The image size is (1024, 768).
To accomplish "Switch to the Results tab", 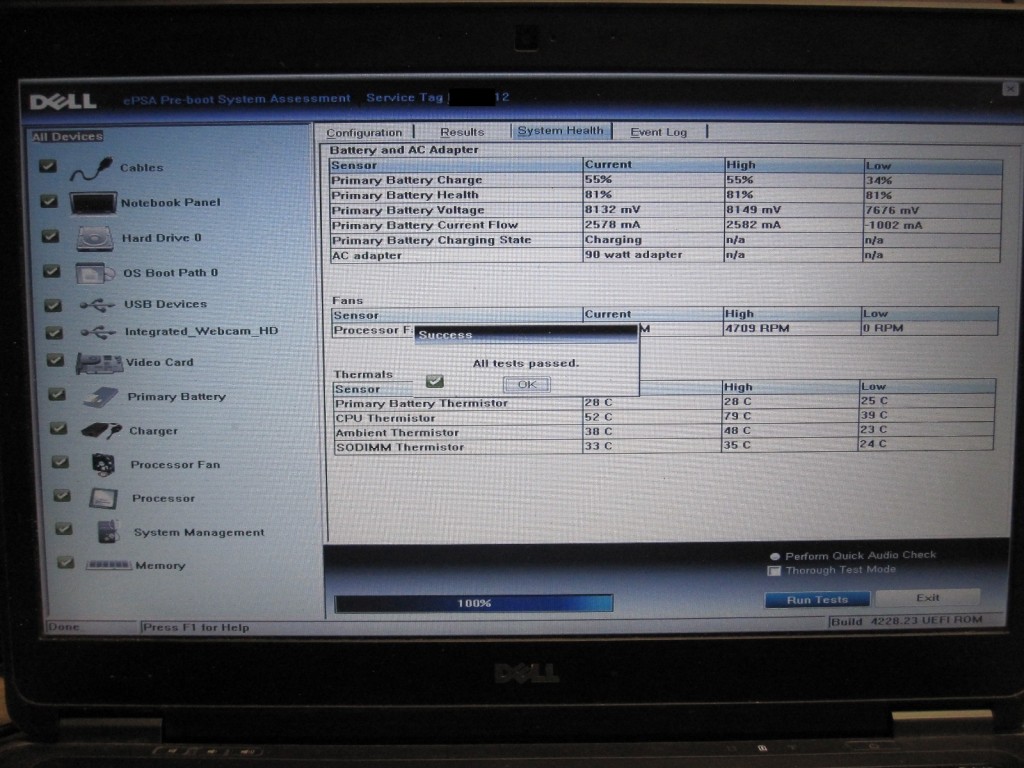I will coord(462,132).
